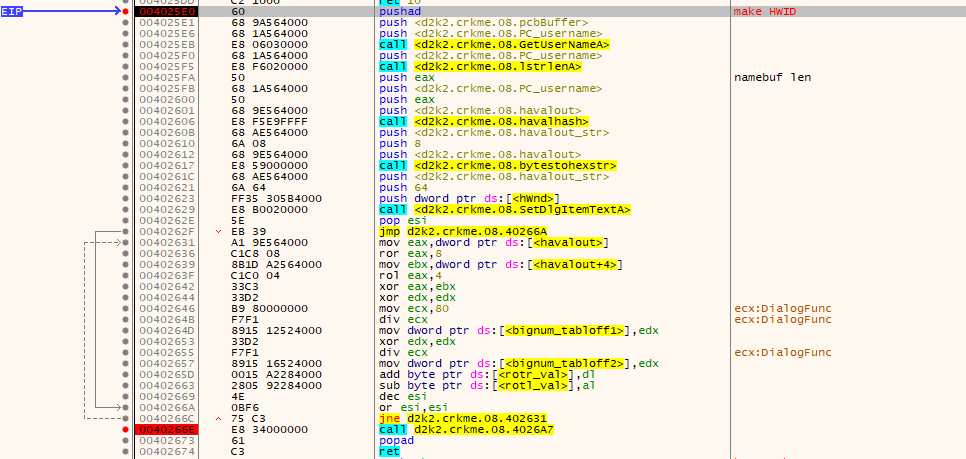This screenshot has width=966, height=459.
Task: Select the red-highlighted address 0040266E
Action: coord(166,429)
